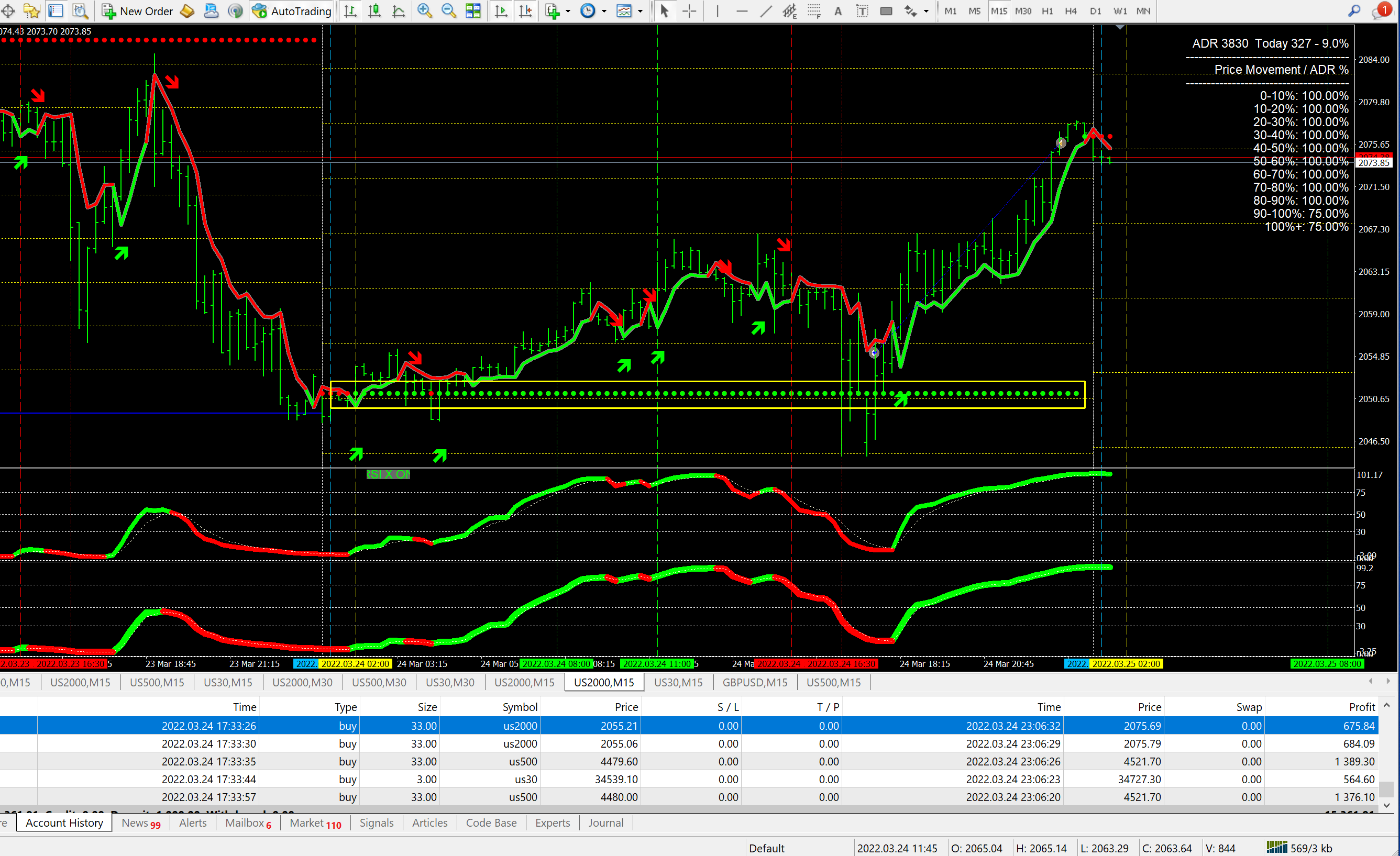This screenshot has width=1400, height=856.
Task: Open the Journal terminal tab
Action: pos(605,822)
